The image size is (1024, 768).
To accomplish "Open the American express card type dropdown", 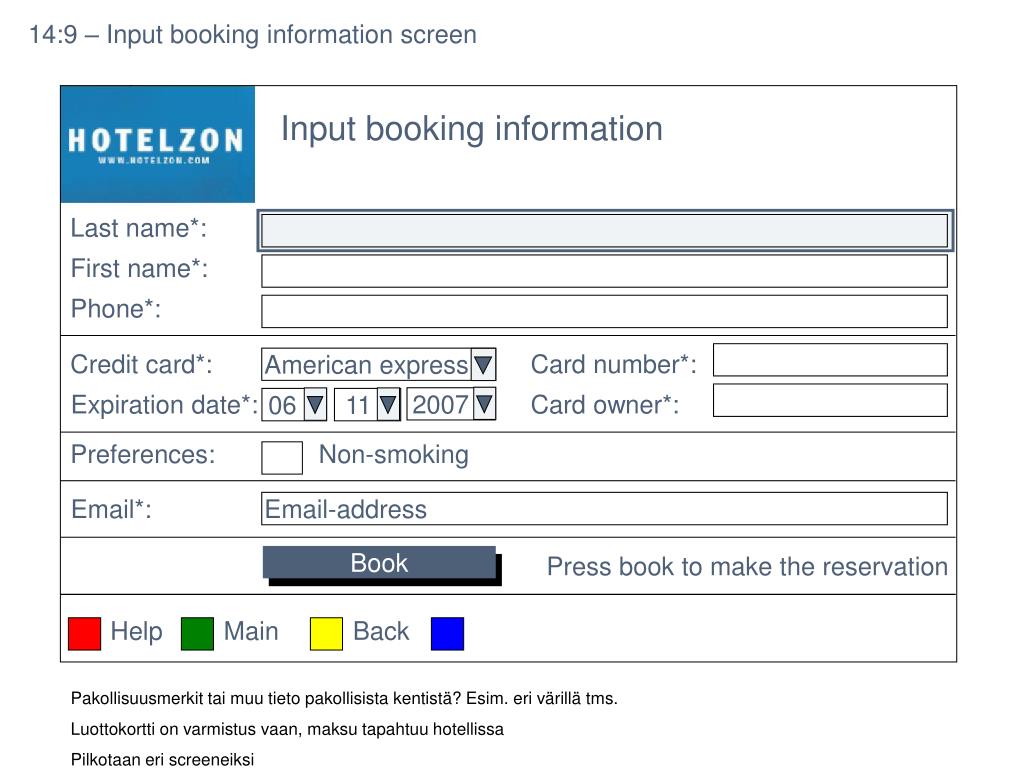I will click(x=379, y=364).
